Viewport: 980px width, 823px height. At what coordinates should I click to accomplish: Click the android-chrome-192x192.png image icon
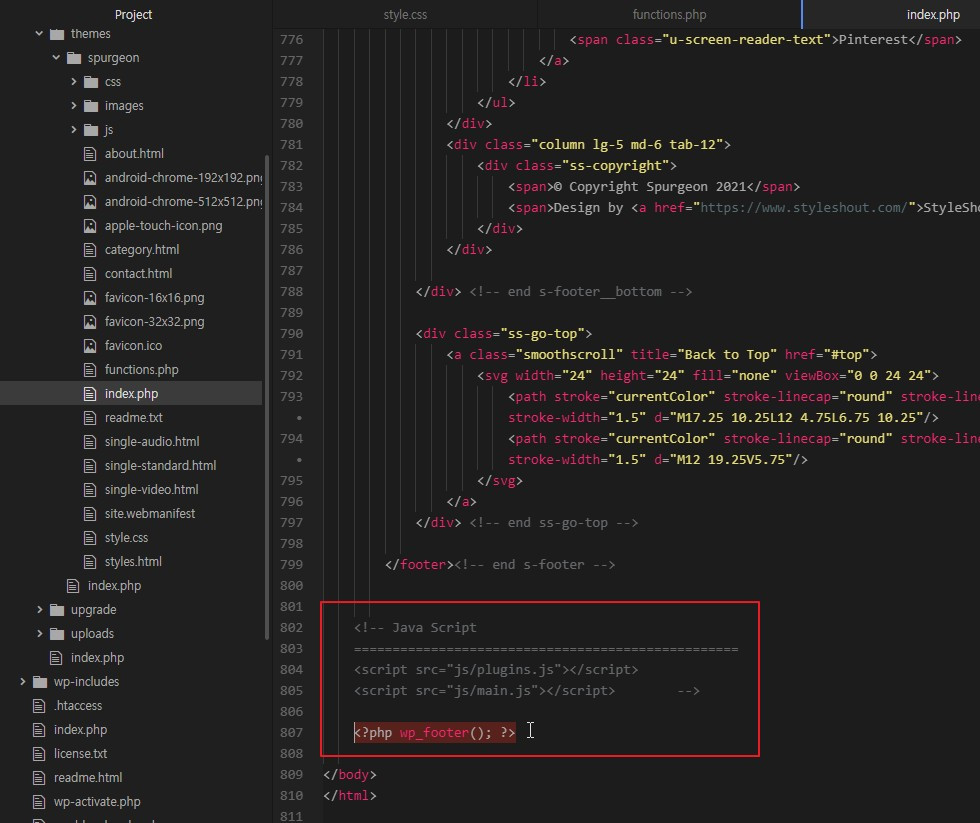(90, 177)
